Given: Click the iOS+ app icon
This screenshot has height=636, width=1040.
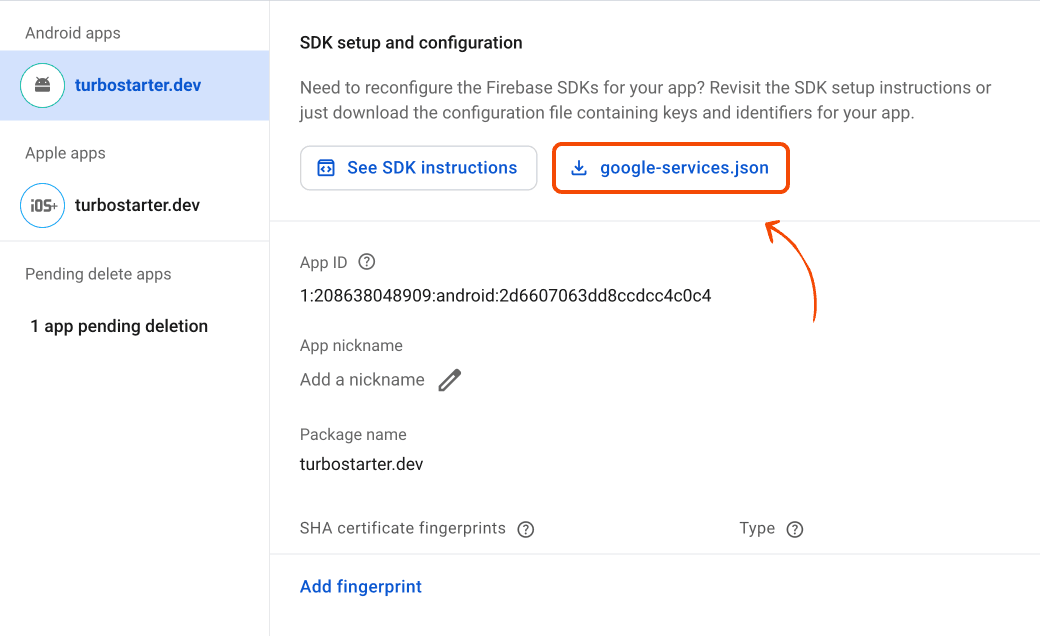Looking at the screenshot, I should click(x=42, y=205).
